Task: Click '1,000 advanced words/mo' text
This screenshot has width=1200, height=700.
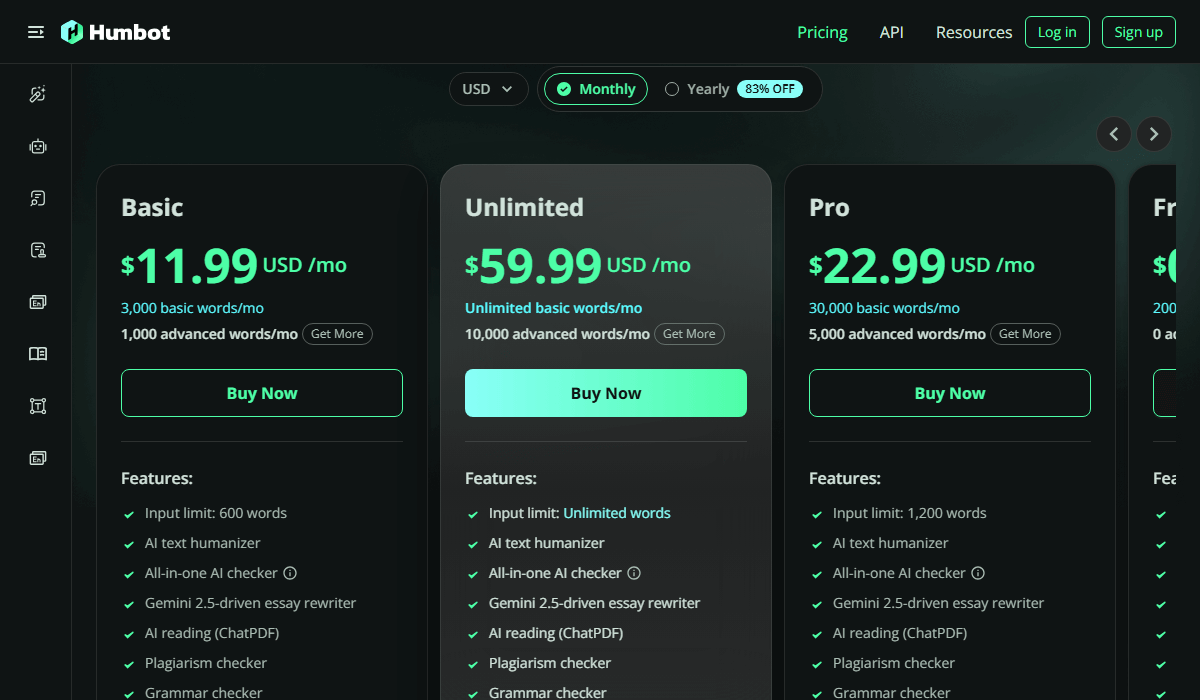Action: point(209,334)
